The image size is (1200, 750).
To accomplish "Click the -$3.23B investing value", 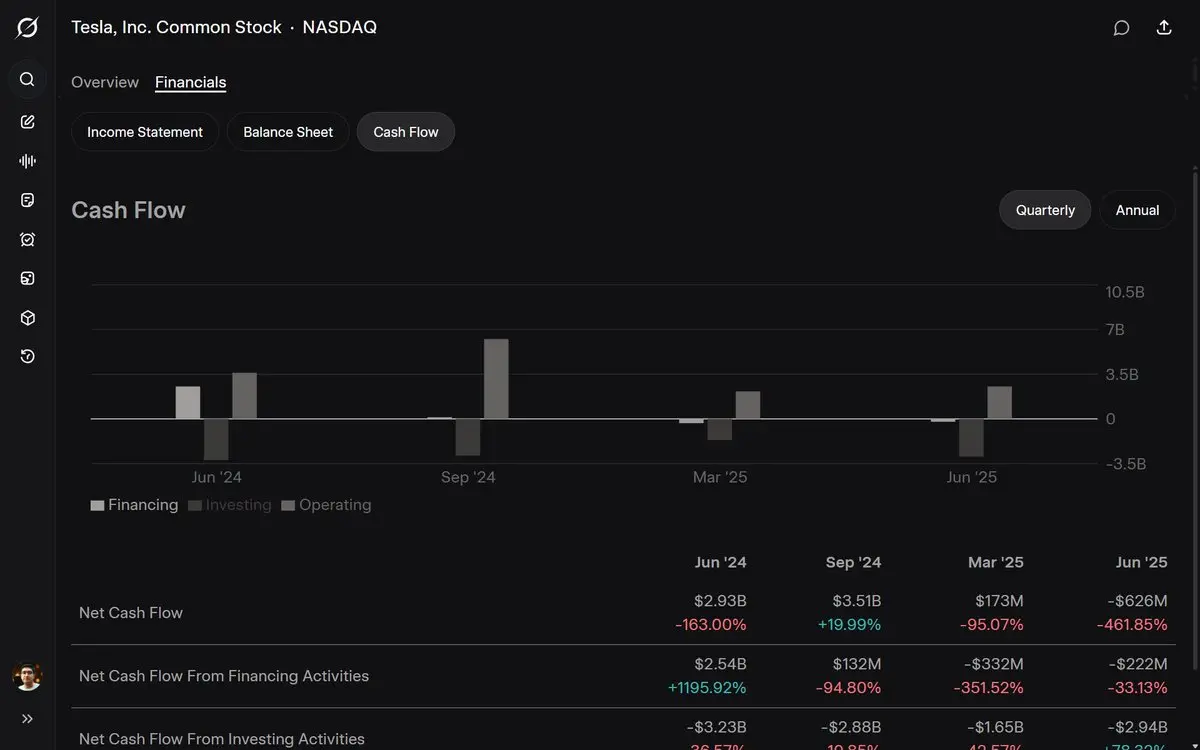I will [717, 727].
